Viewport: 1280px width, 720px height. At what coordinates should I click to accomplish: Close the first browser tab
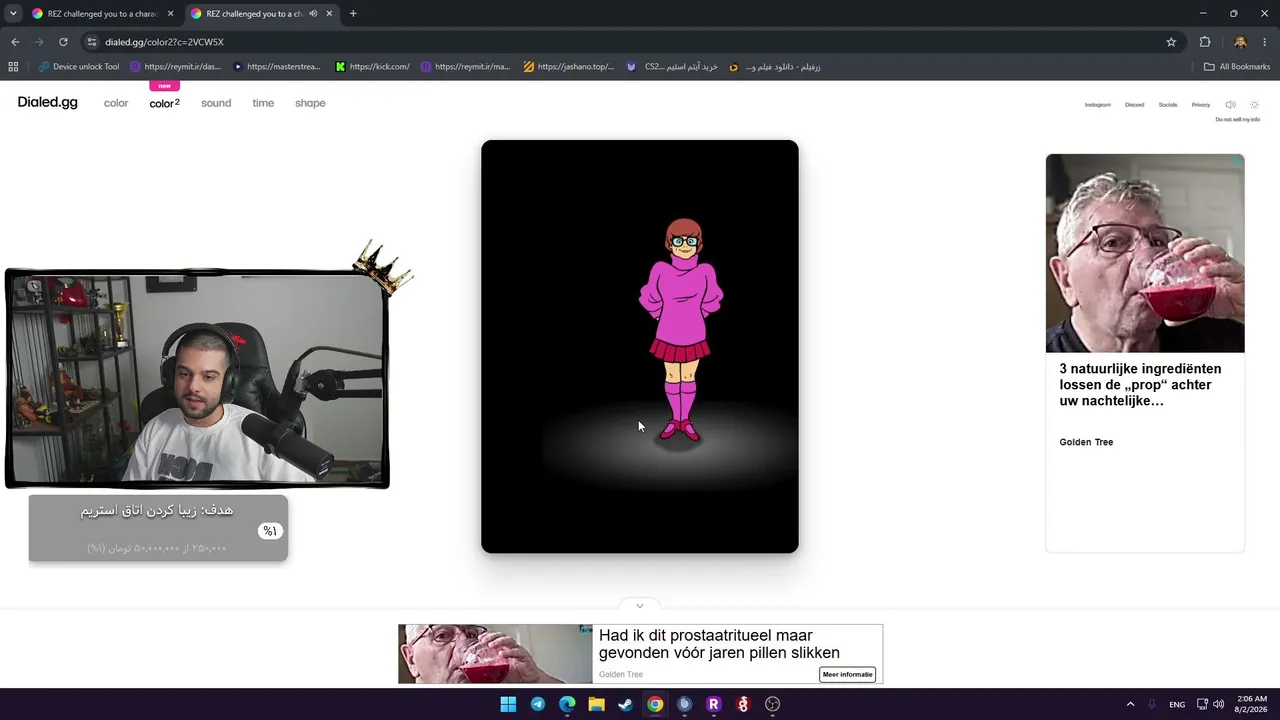[x=170, y=14]
